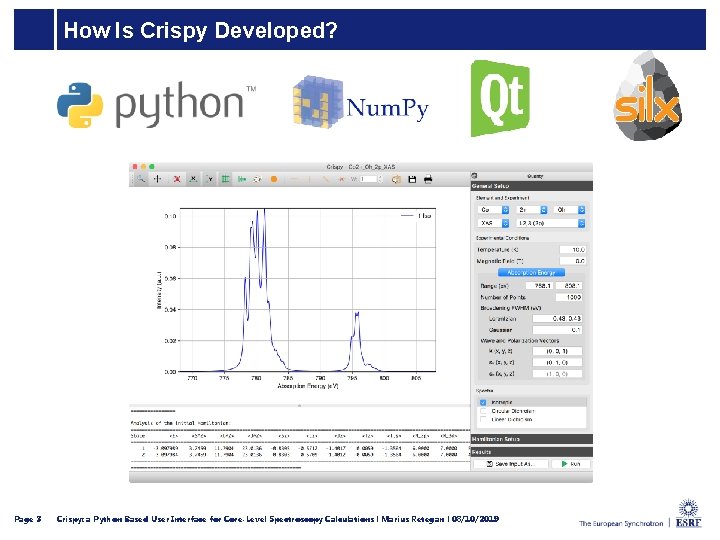Toggle X-axis autoscale icon

193,179
